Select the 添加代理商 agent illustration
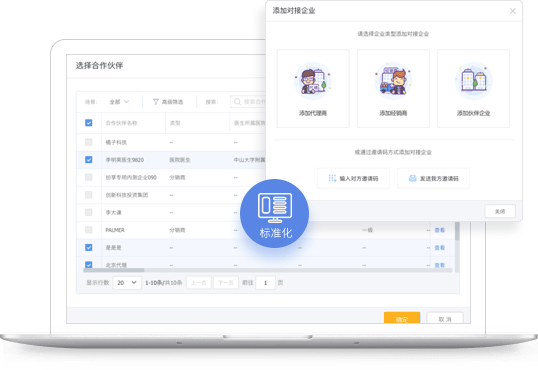This screenshot has width=538, height=370. (313, 81)
